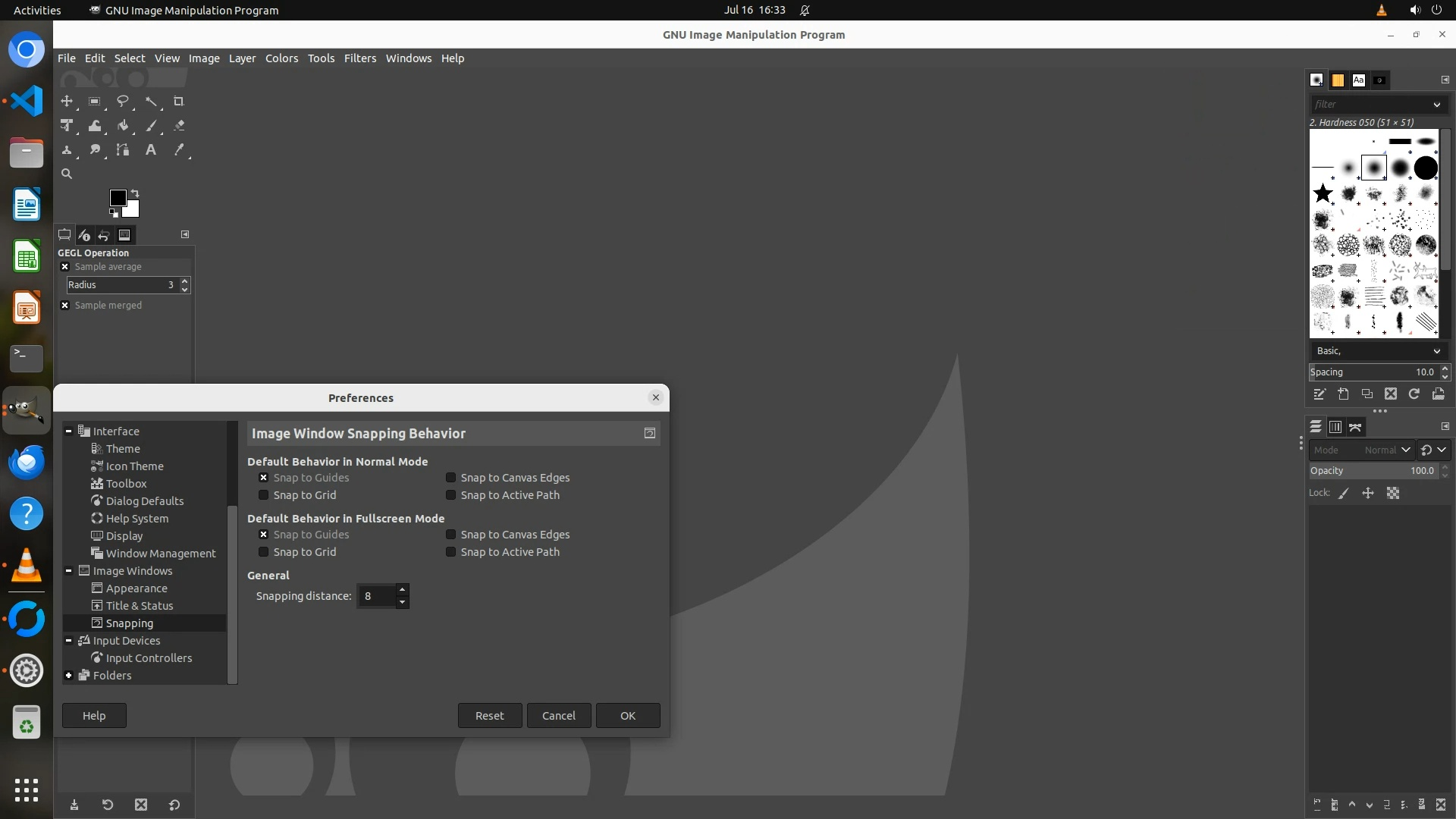
Task: Select the Move tool
Action: click(67, 102)
